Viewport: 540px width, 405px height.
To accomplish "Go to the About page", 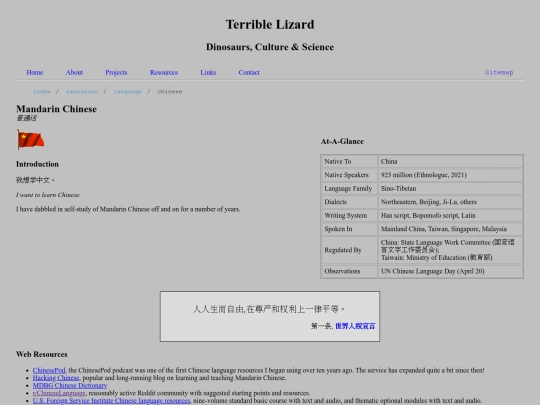I will 74,72.
